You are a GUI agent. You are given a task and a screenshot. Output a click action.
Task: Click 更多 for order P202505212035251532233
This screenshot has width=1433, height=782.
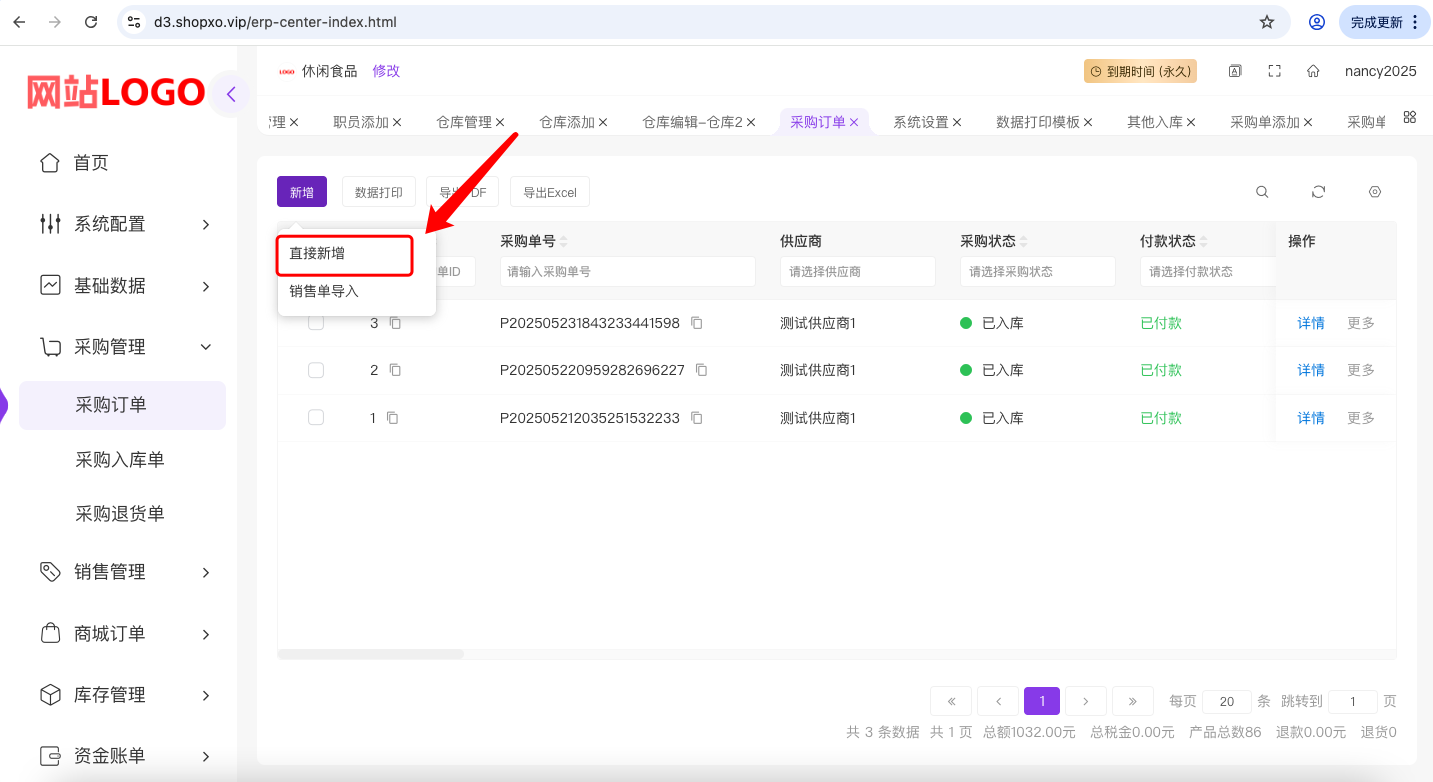(x=1361, y=418)
